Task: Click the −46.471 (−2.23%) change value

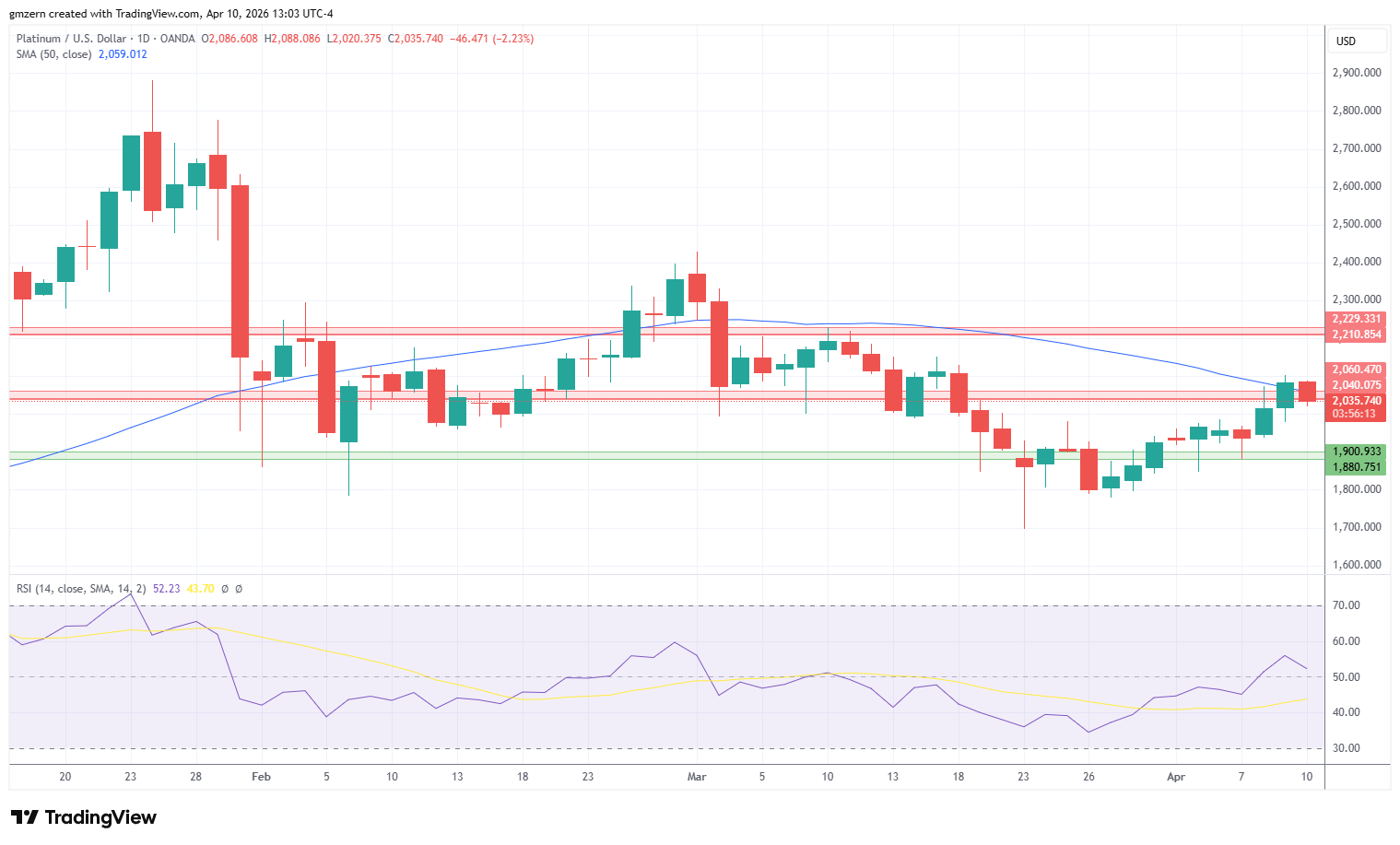Action: [x=491, y=39]
